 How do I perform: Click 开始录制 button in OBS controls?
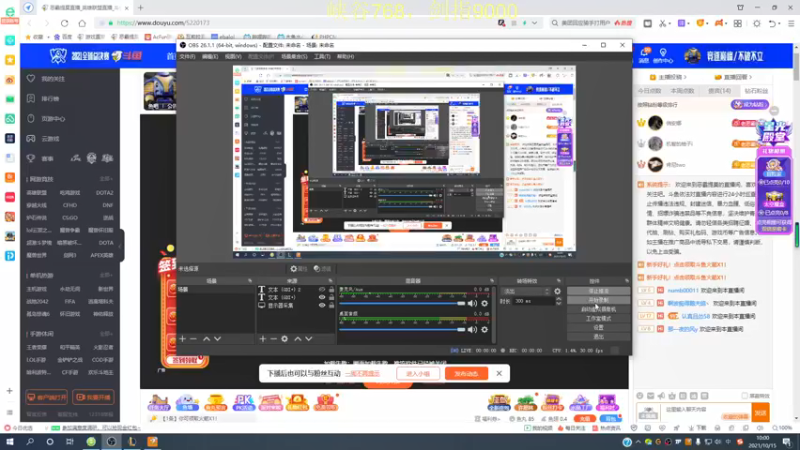(x=598, y=301)
